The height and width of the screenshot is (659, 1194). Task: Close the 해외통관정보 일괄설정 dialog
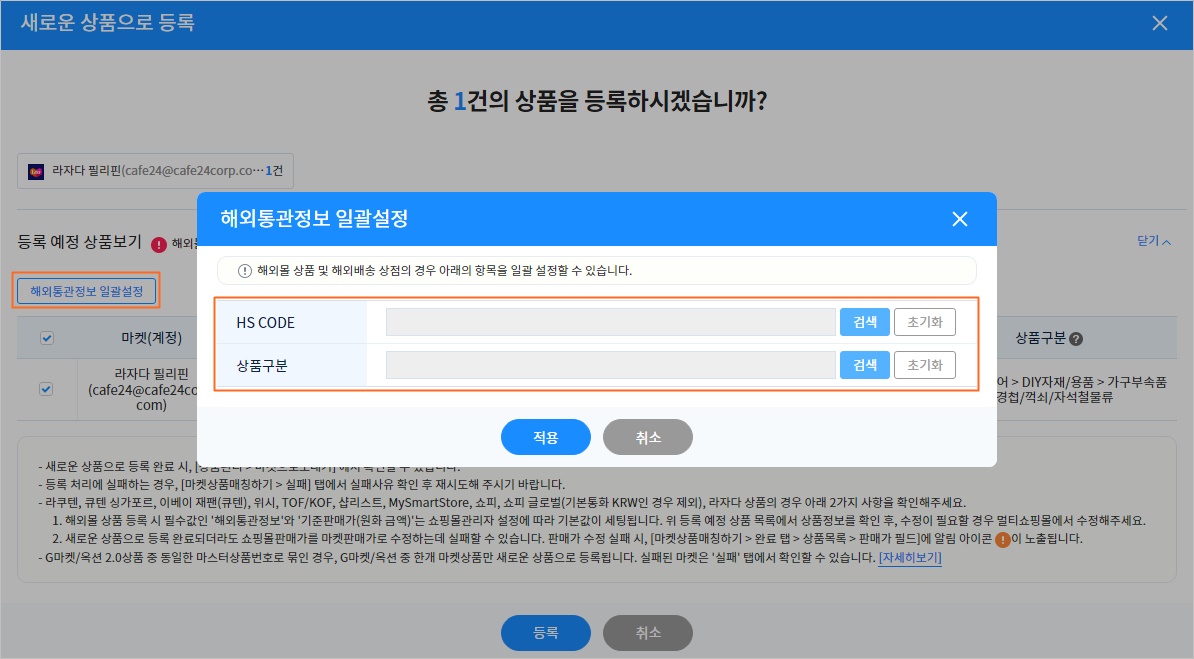point(959,219)
